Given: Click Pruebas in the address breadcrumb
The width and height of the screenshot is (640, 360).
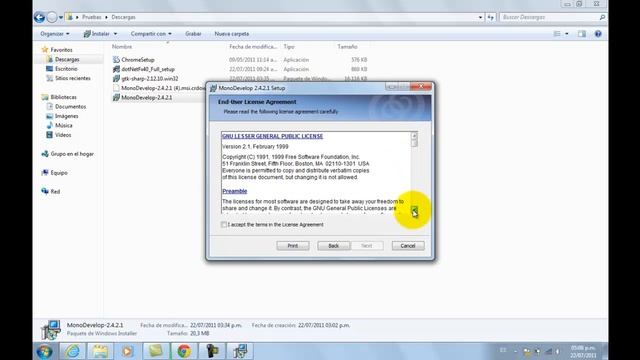Looking at the screenshot, I should pyautogui.click(x=91, y=17).
